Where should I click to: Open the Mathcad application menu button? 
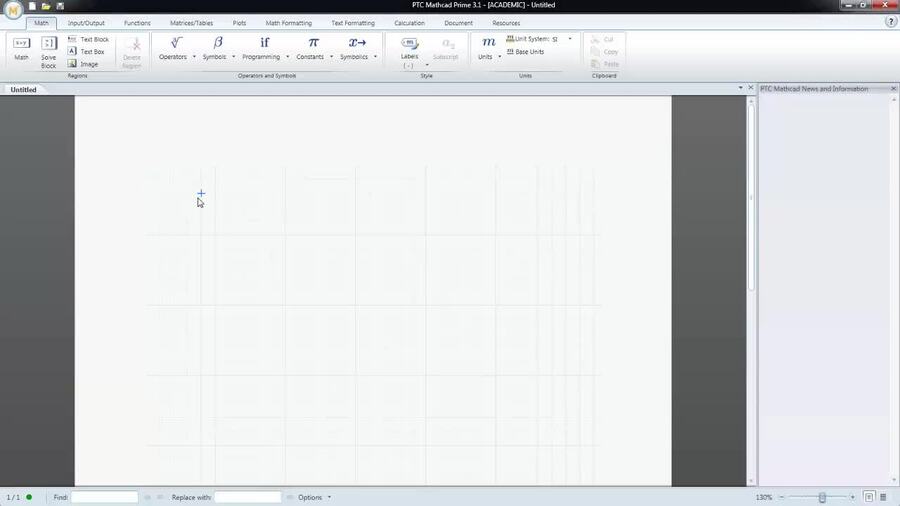pyautogui.click(x=13, y=10)
